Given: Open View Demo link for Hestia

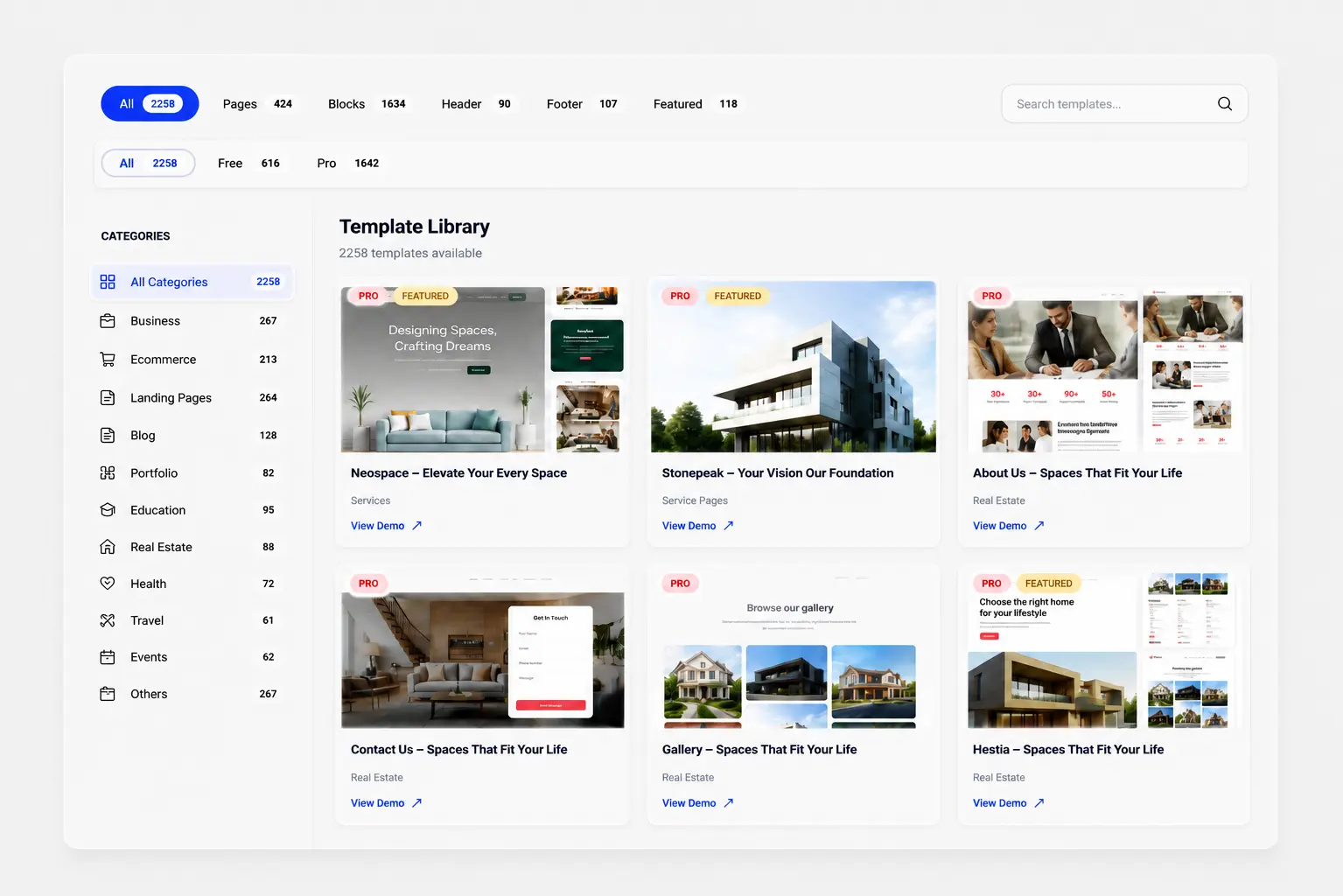Looking at the screenshot, I should tap(1008, 803).
